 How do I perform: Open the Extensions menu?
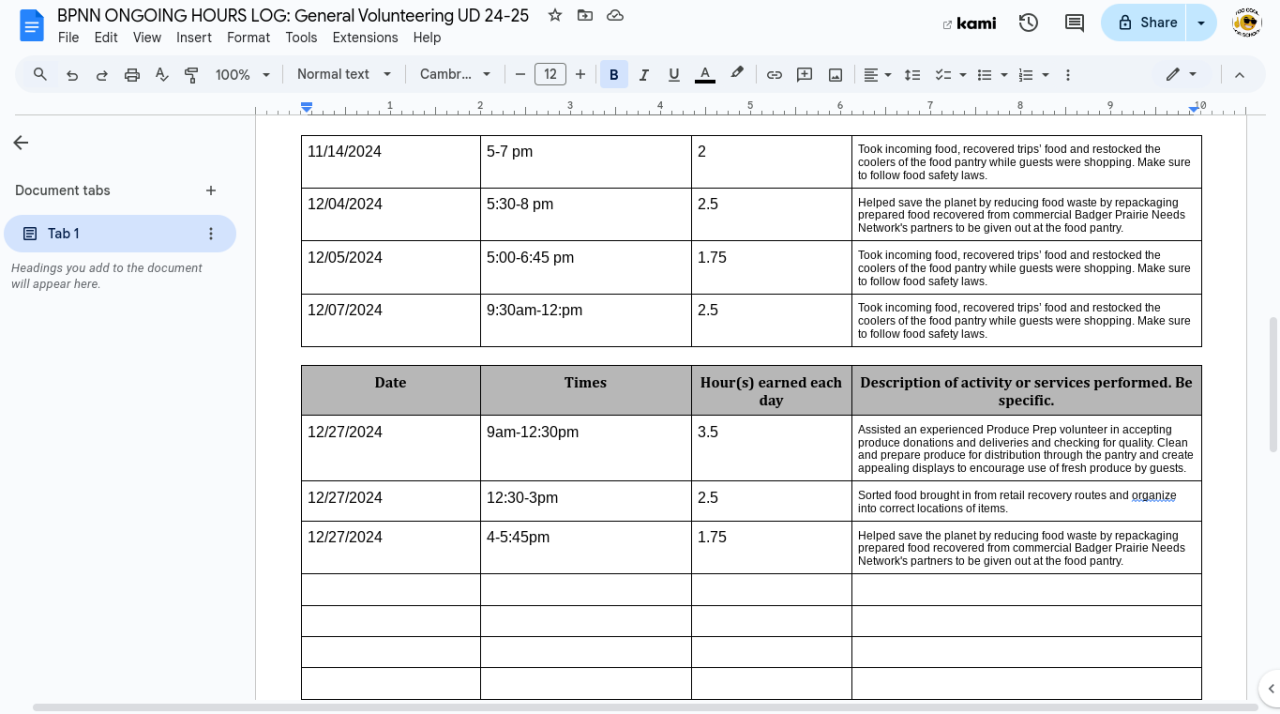[x=365, y=37]
